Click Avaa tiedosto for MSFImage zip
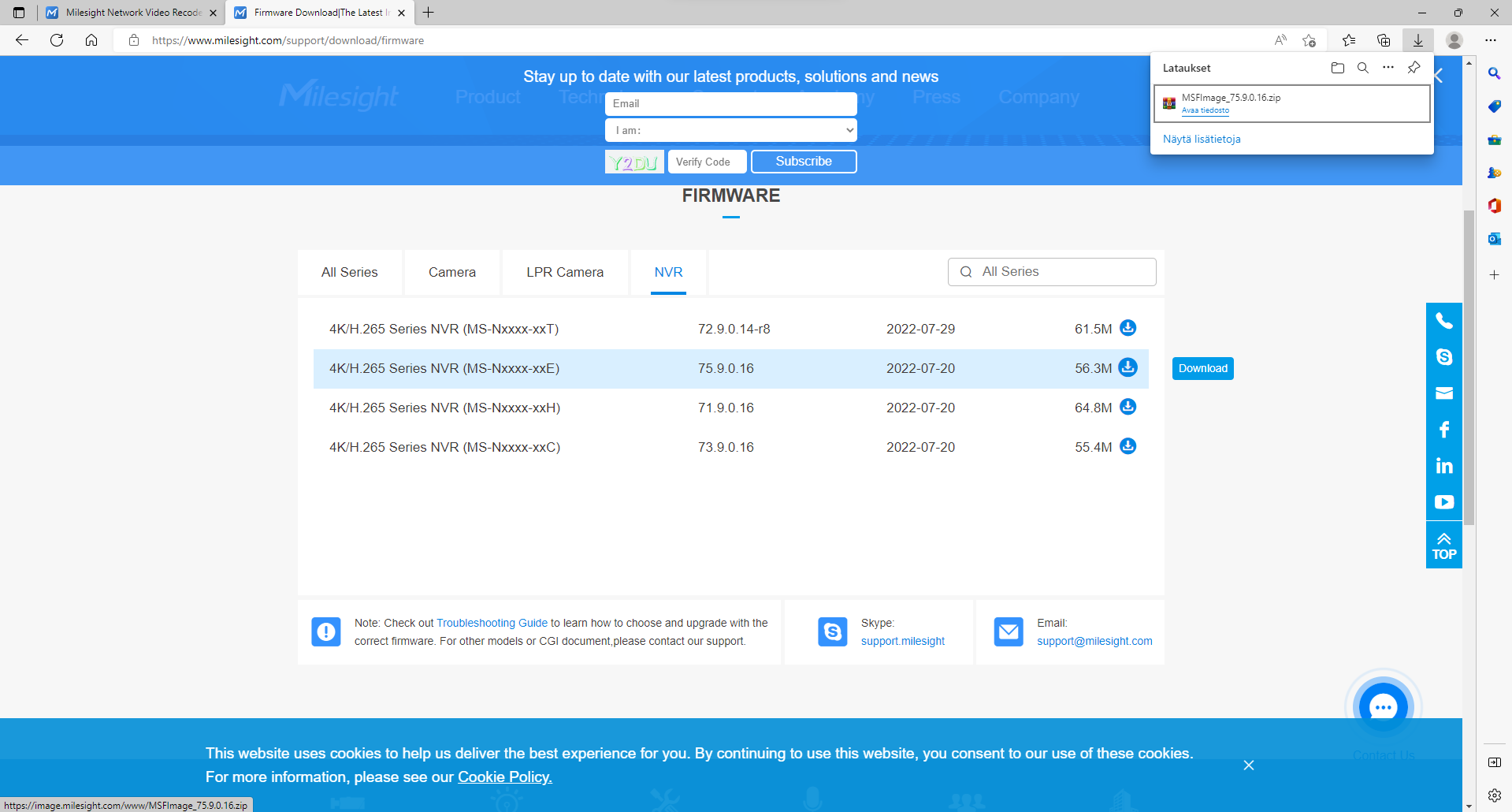Viewport: 1512px width, 812px height. [x=1206, y=111]
